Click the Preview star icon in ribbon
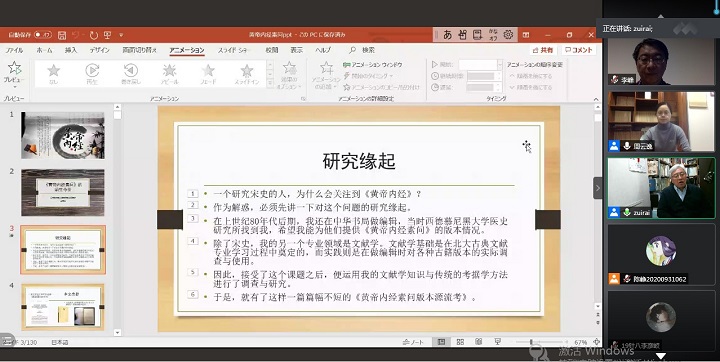Image resolution: width=720 pixels, height=362 pixels. [14, 68]
